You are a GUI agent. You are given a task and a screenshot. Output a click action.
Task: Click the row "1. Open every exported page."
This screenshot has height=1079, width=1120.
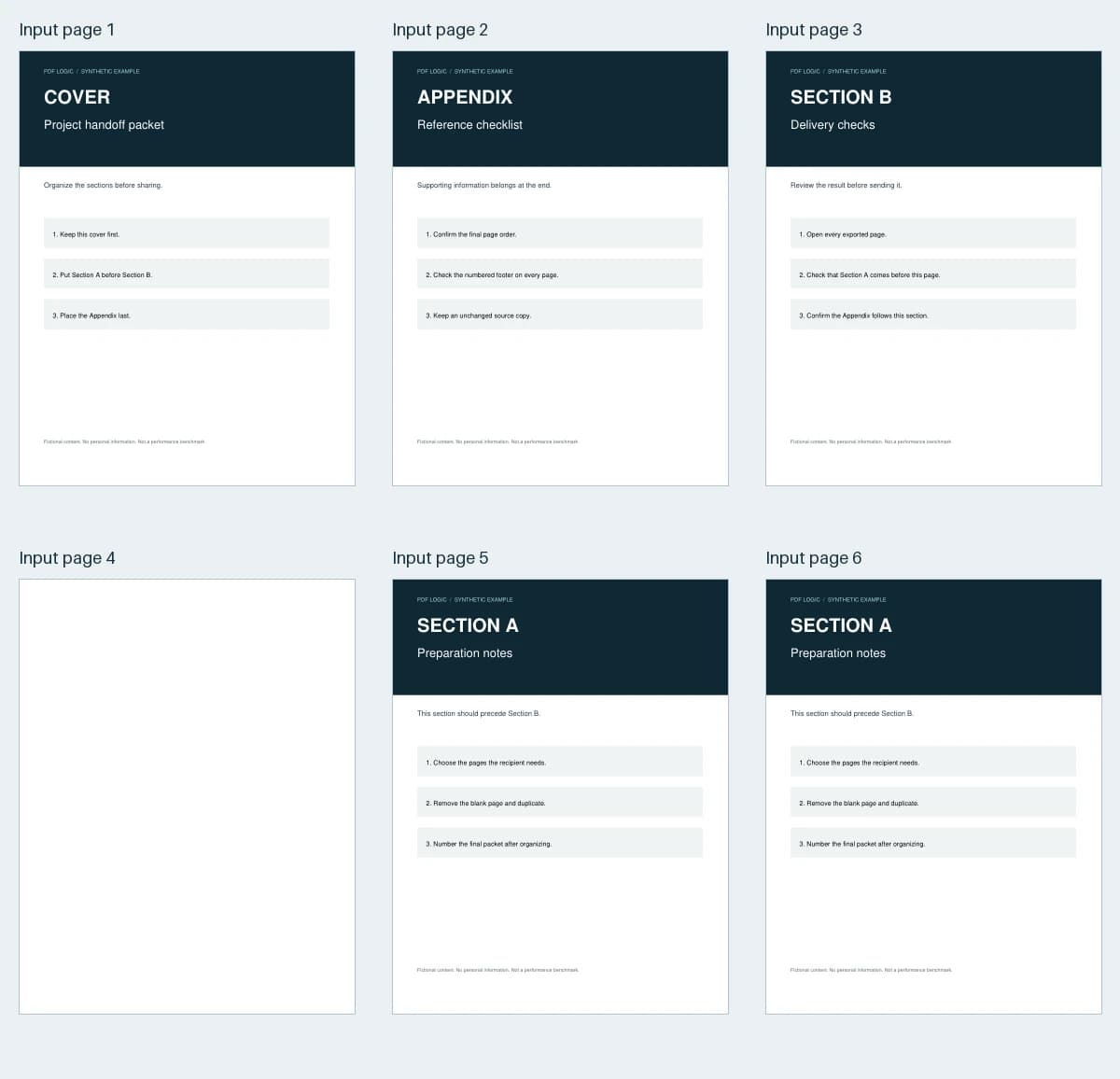pos(933,233)
